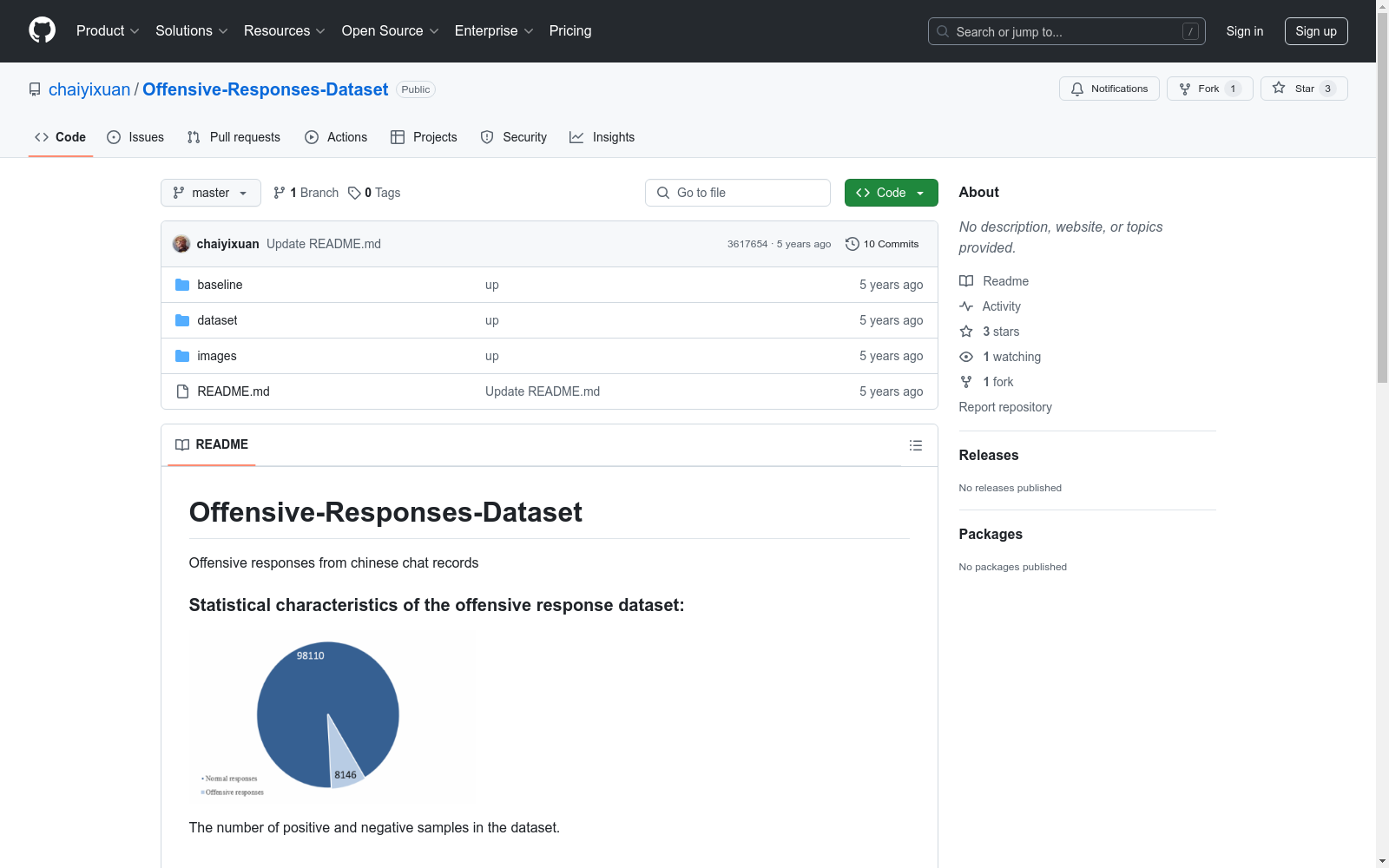Open chaiyixuan's profile from repository title
Screen dimensions: 1389x868
(x=89, y=89)
